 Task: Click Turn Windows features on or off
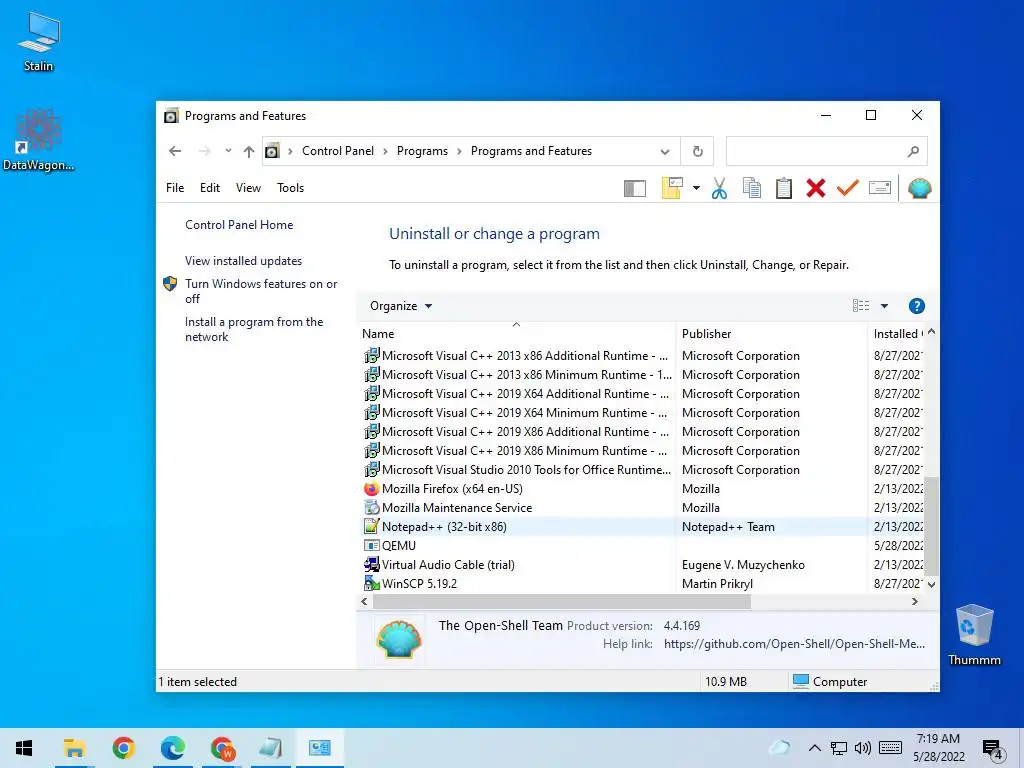[x=261, y=291]
